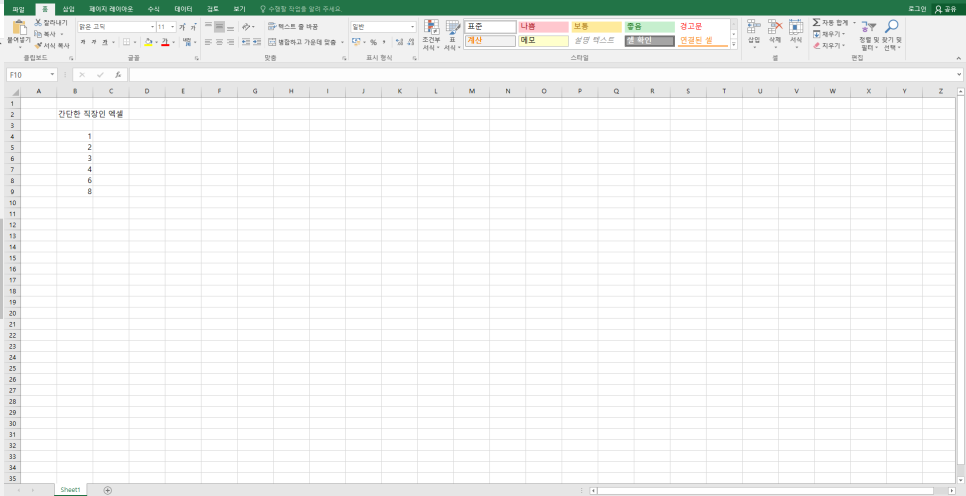The width and height of the screenshot is (966, 496).
Task: Center text horizontally
Action: [219, 42]
